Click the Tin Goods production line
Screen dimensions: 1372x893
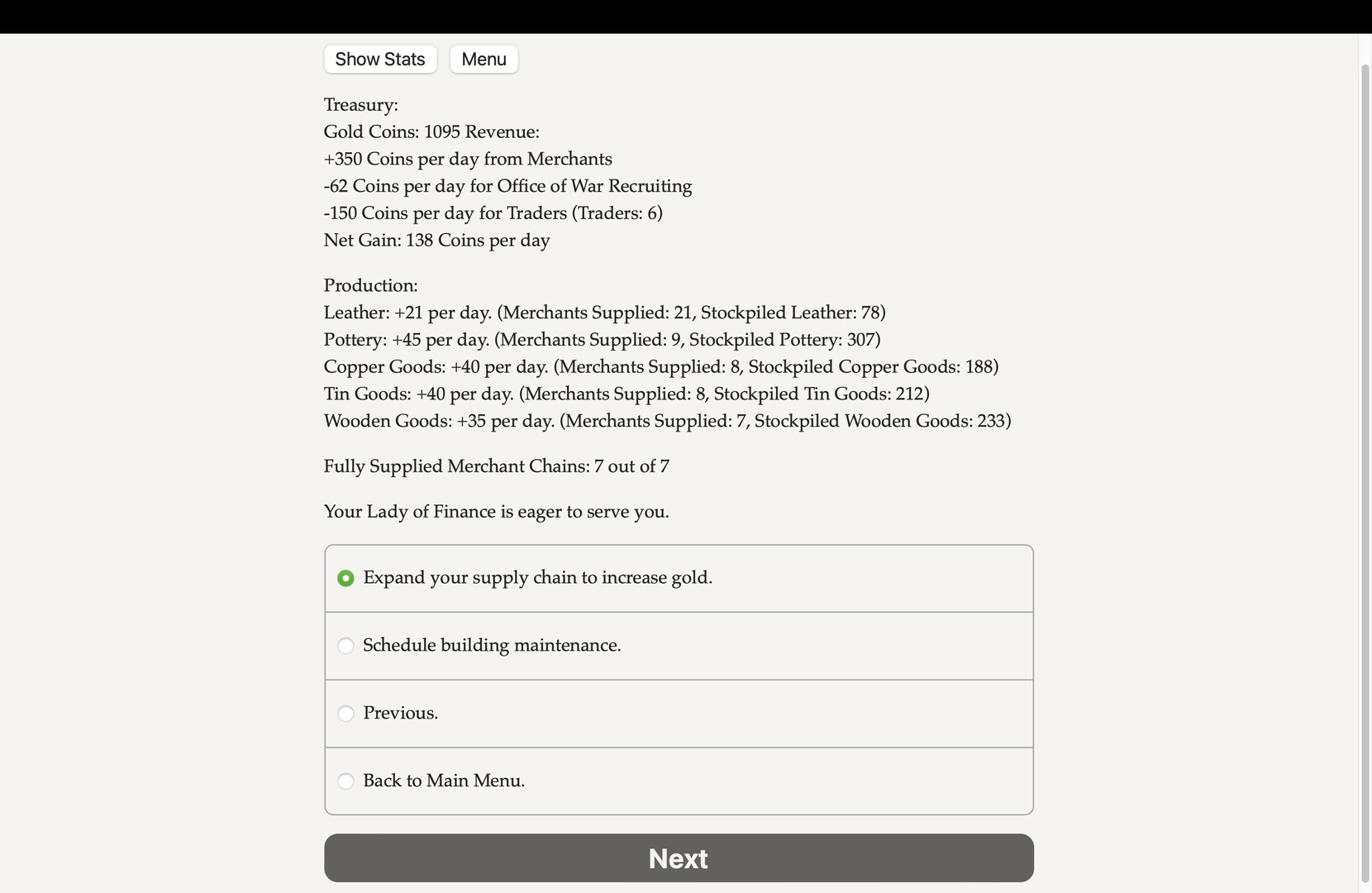(626, 394)
